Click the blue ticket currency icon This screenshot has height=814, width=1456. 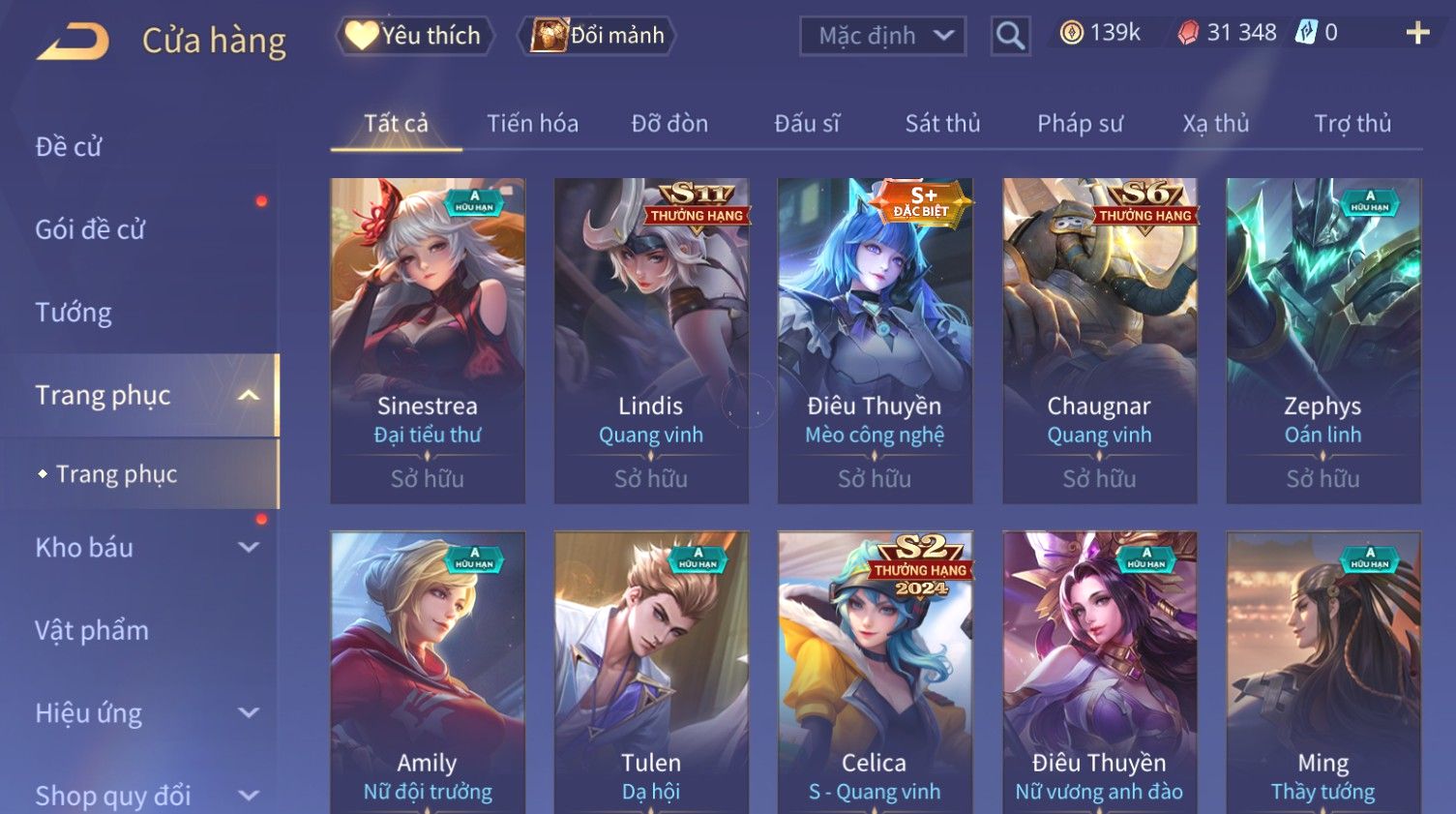click(1306, 33)
